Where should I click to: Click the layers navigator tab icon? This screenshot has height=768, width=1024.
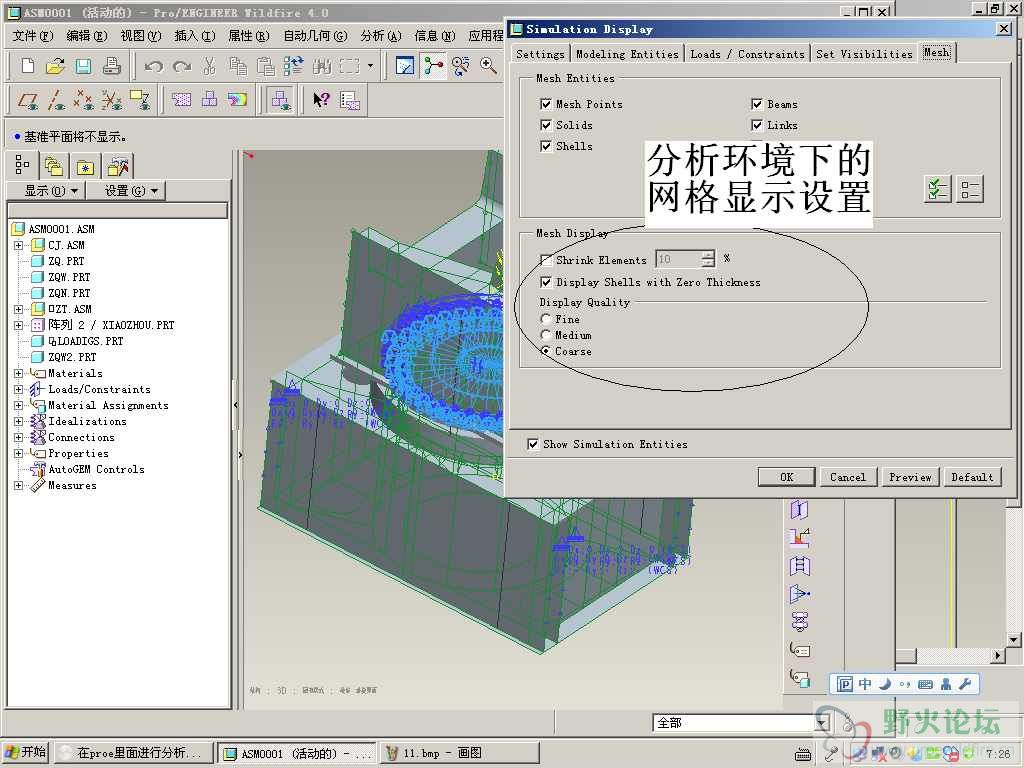[54, 167]
